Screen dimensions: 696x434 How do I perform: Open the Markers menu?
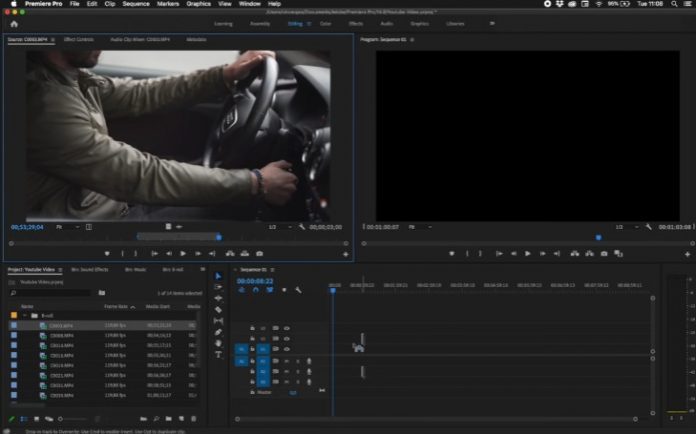[x=168, y=4]
